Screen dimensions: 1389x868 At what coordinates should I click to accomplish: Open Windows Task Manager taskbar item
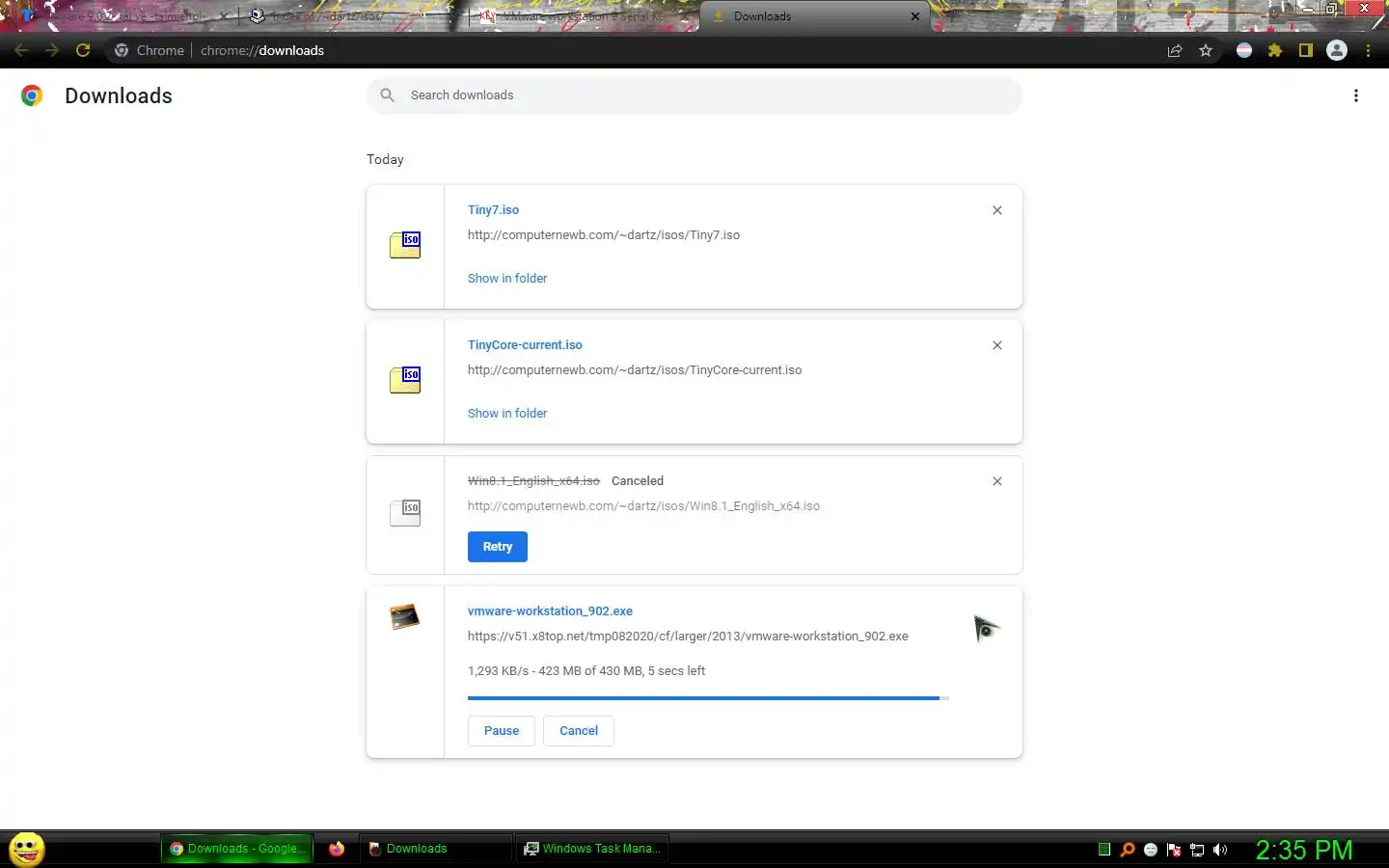[592, 849]
